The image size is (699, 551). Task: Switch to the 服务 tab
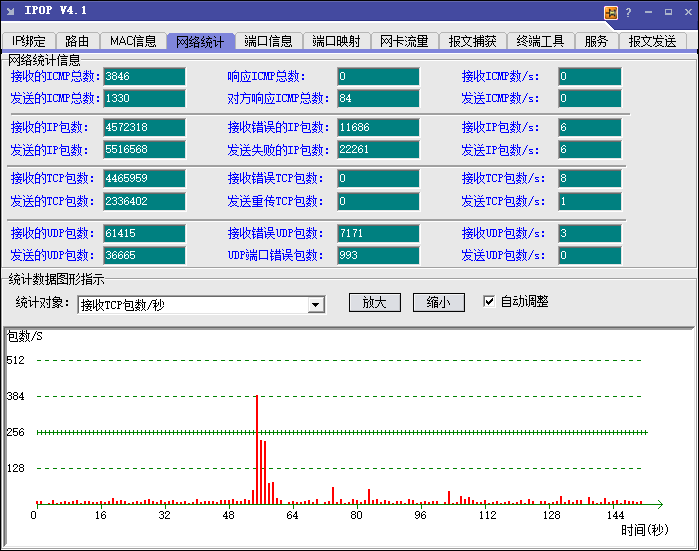click(x=596, y=41)
